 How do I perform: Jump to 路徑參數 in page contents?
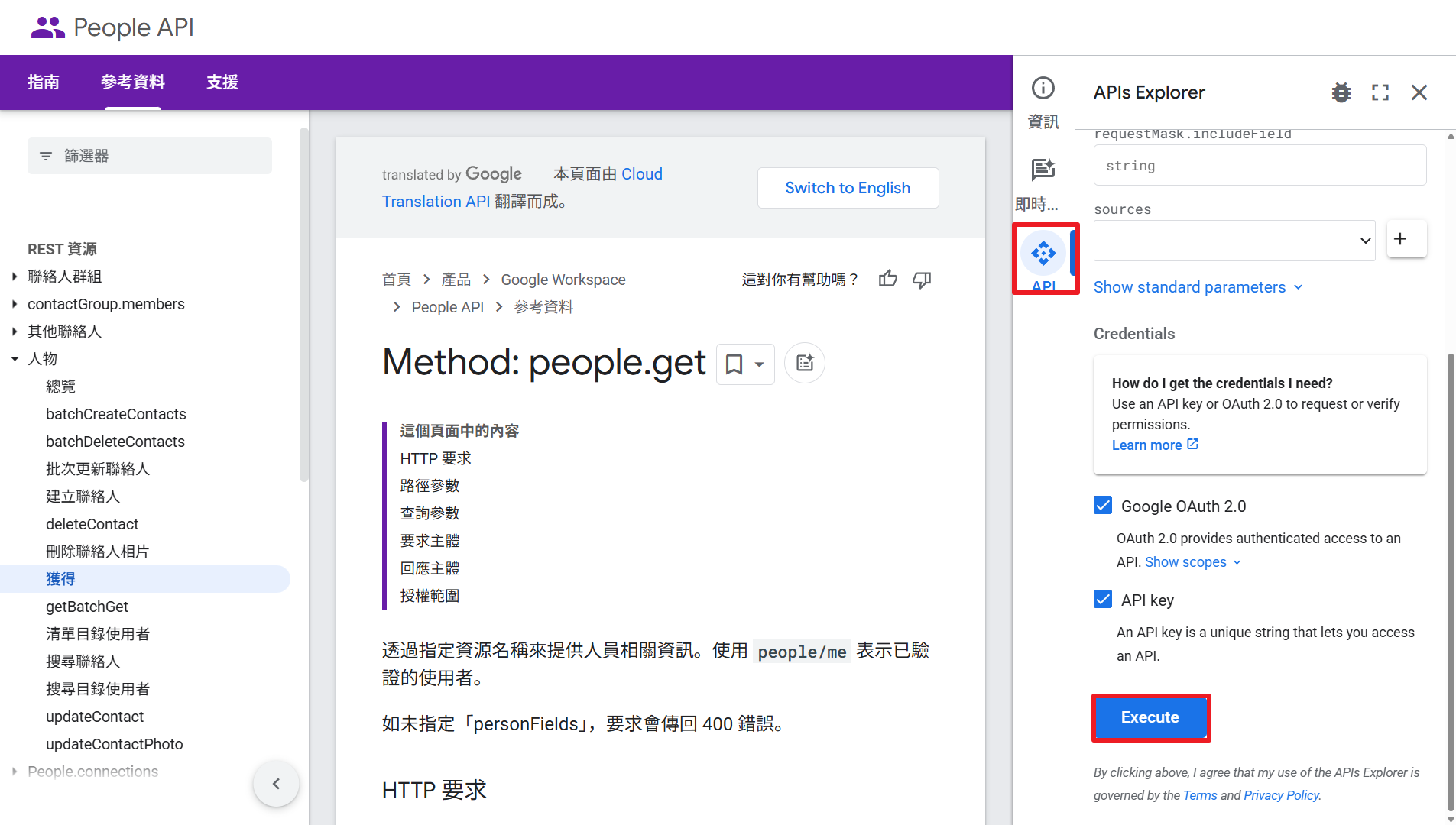point(430,486)
